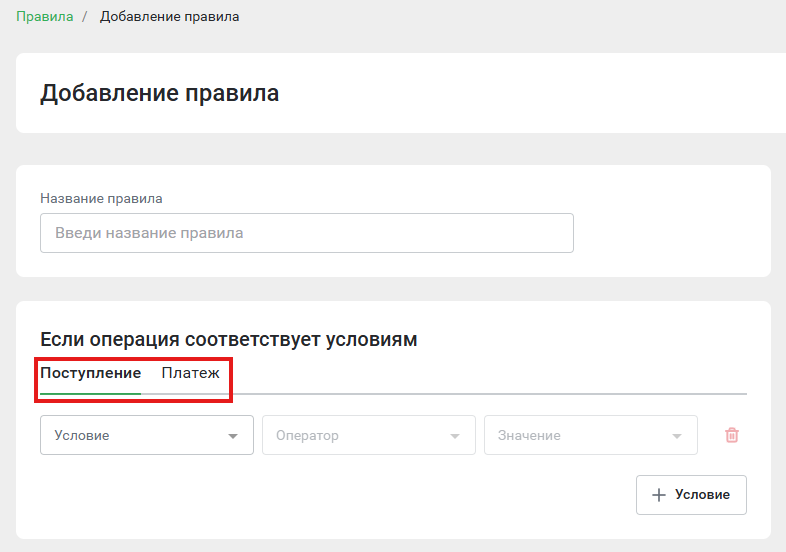Screen dimensions: 786x552
Task: Click the plus icon in Условие button
Action: point(659,495)
